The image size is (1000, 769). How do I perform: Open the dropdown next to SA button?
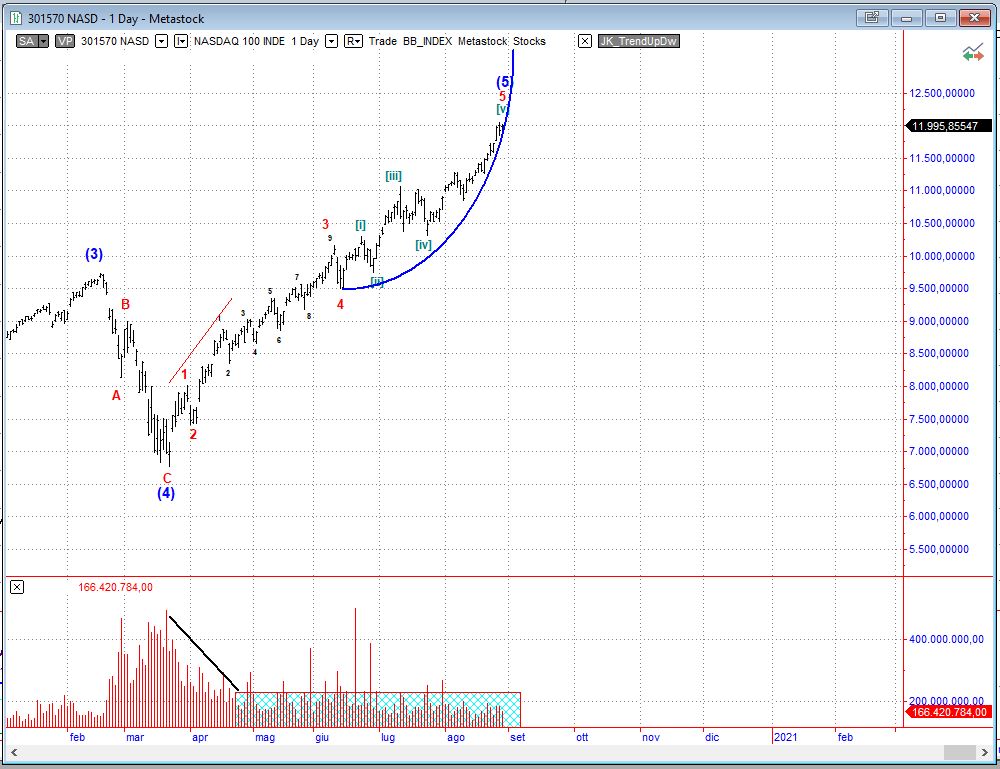44,41
